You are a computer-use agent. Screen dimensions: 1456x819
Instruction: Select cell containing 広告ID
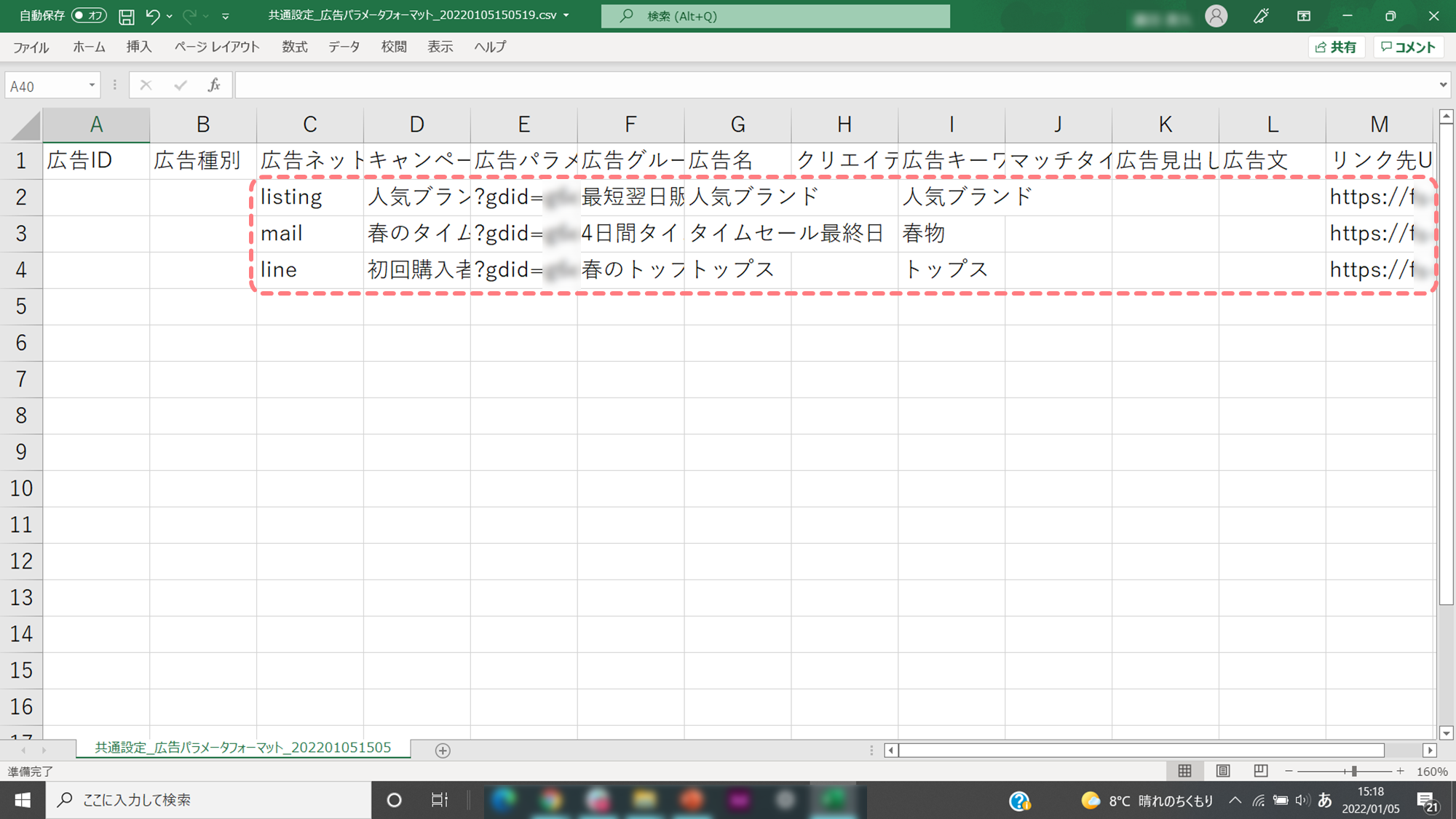click(x=96, y=161)
